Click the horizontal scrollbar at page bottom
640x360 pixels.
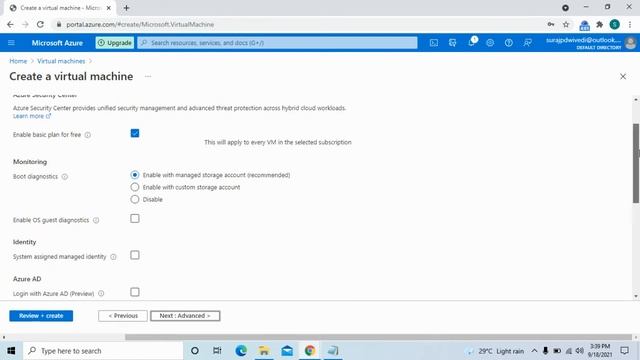pyautogui.click(x=378, y=337)
